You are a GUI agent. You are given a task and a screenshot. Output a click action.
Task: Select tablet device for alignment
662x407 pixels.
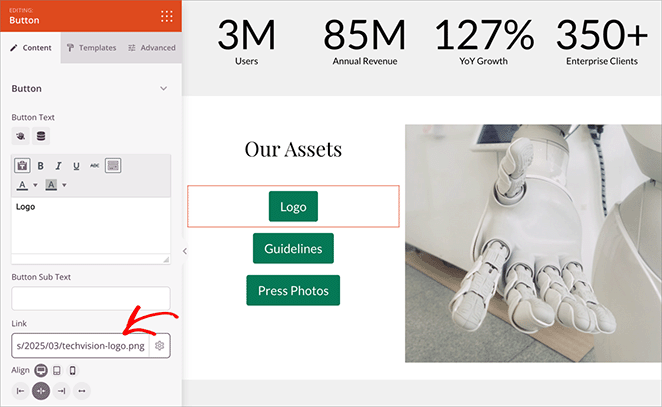[x=56, y=370]
